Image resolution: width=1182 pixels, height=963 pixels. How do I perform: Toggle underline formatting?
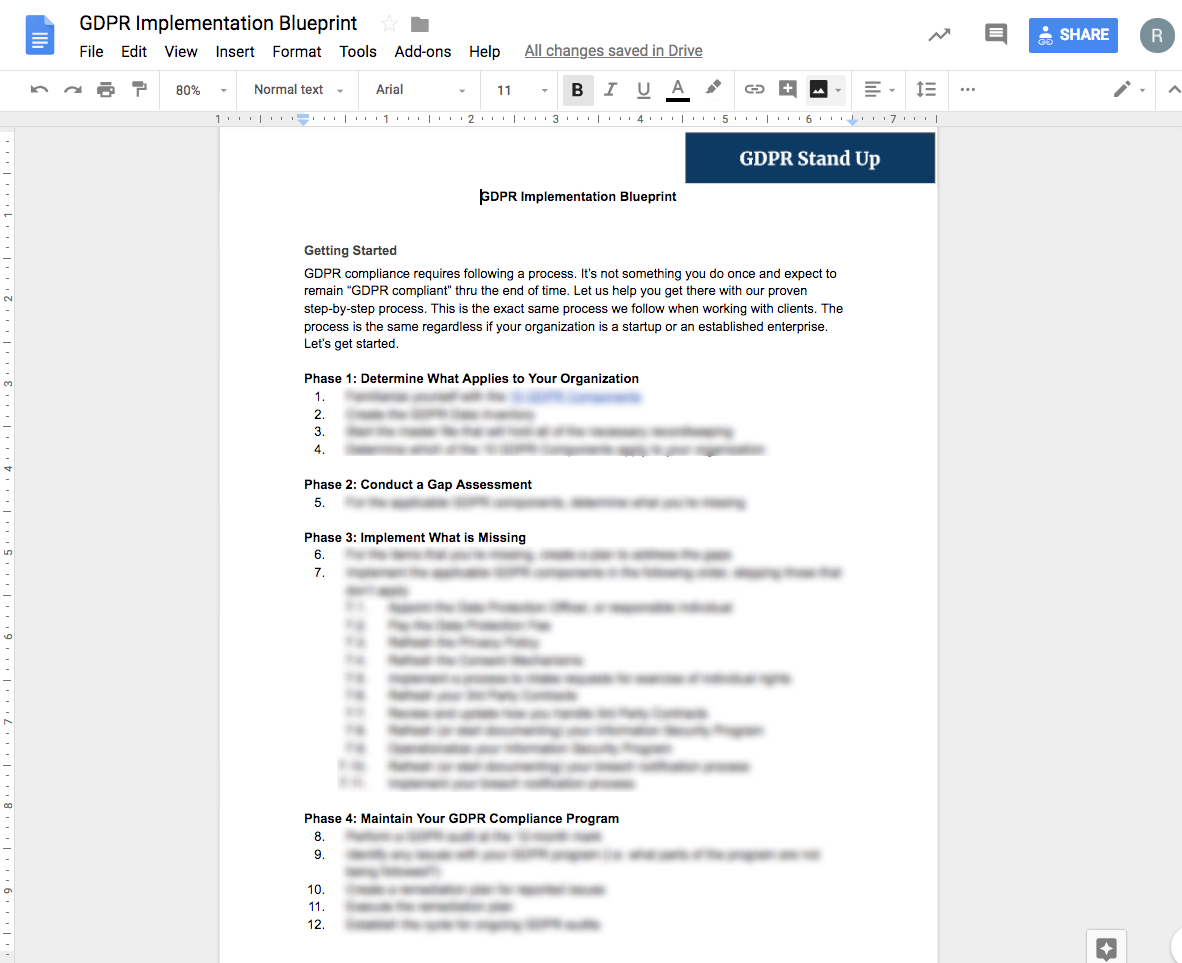point(643,90)
